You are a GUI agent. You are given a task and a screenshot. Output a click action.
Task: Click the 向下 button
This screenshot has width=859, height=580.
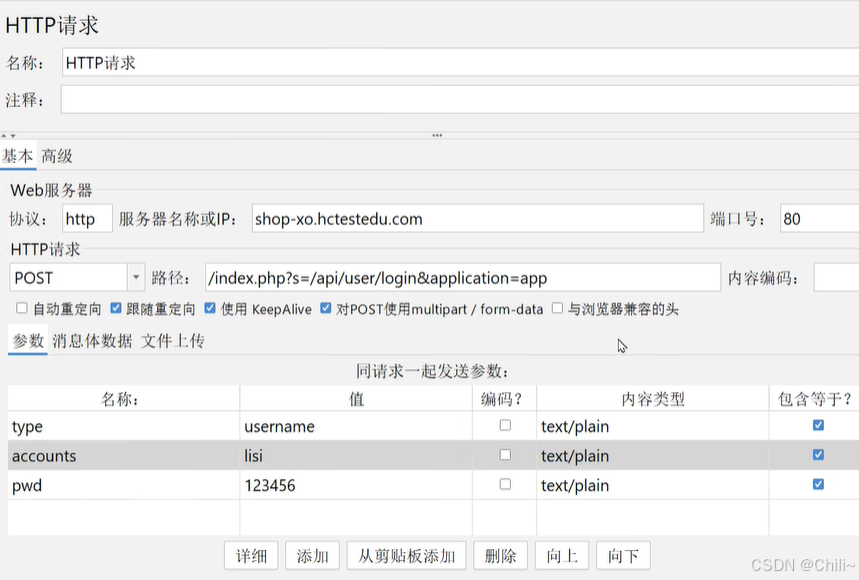(623, 556)
